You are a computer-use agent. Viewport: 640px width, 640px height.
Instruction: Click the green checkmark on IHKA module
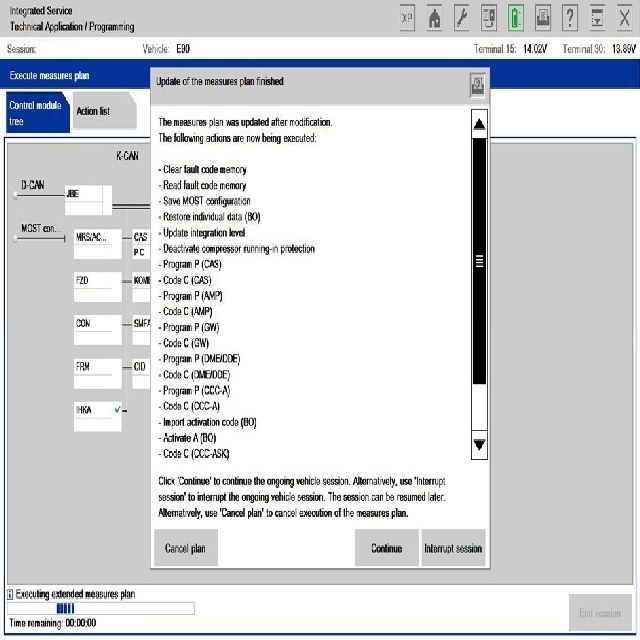[x=118, y=409]
